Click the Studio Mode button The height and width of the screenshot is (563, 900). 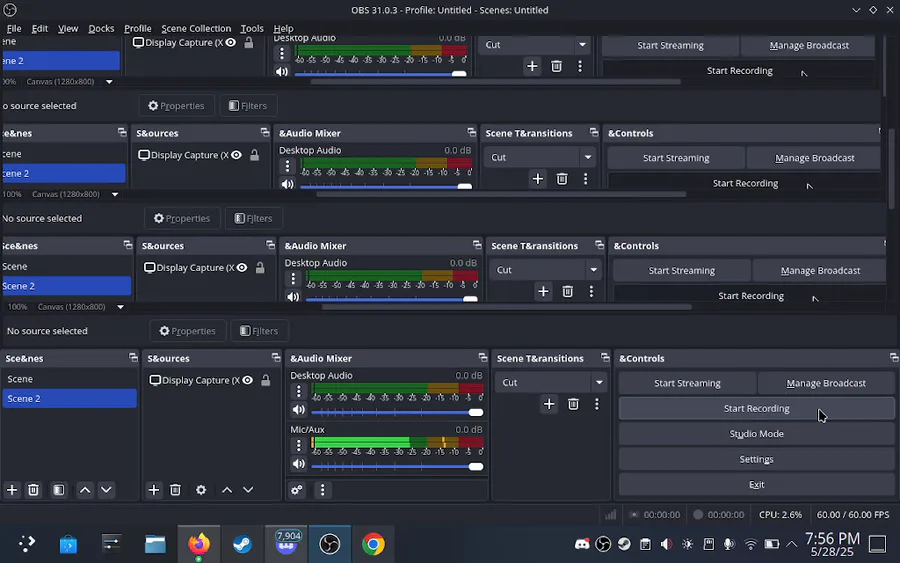coord(757,434)
